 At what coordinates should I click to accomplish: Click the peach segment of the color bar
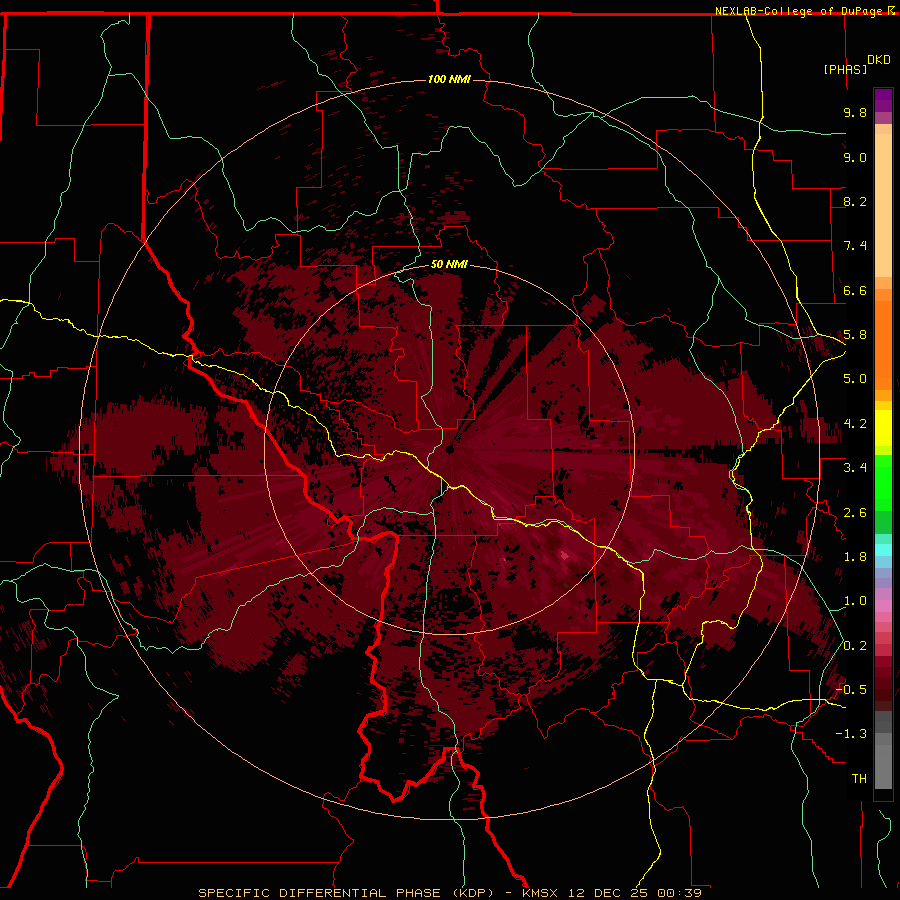[x=883, y=204]
